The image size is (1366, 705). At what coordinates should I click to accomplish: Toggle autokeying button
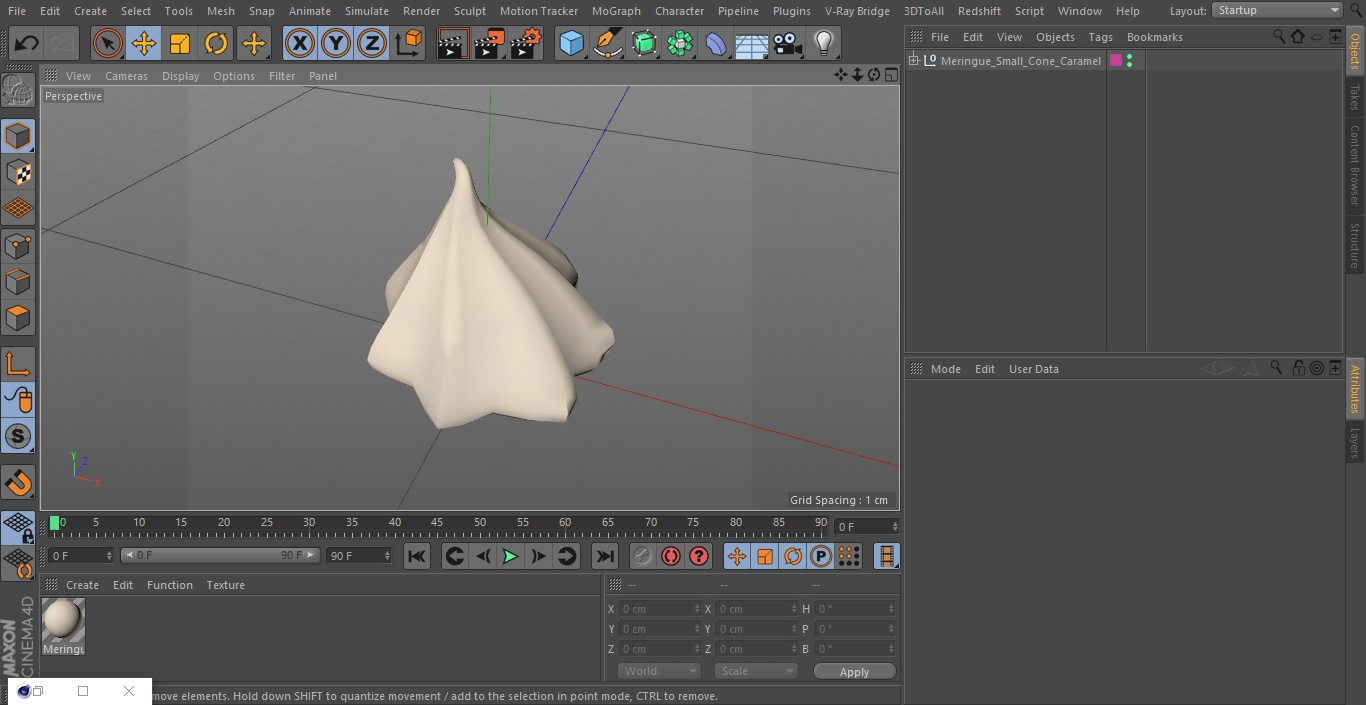tap(671, 556)
